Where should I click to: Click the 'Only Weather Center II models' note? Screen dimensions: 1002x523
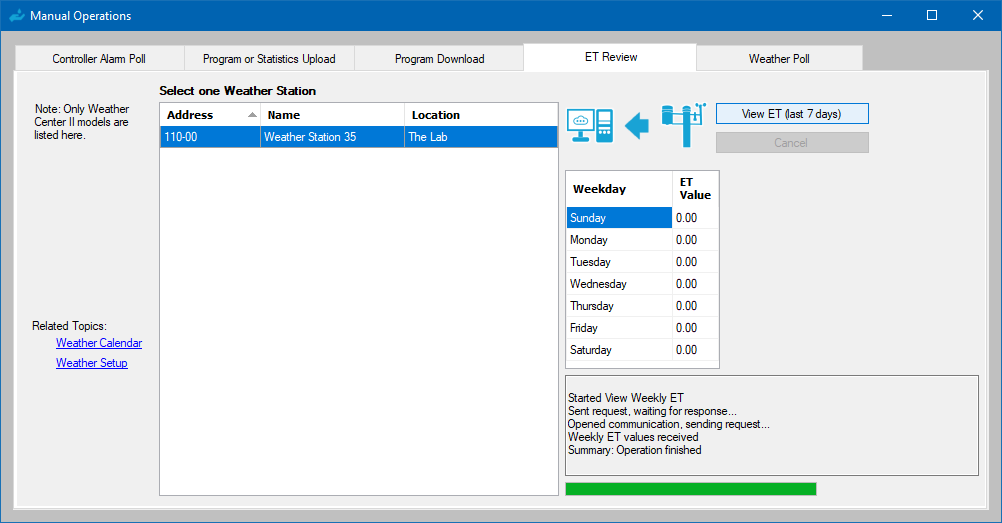[x=81, y=122]
